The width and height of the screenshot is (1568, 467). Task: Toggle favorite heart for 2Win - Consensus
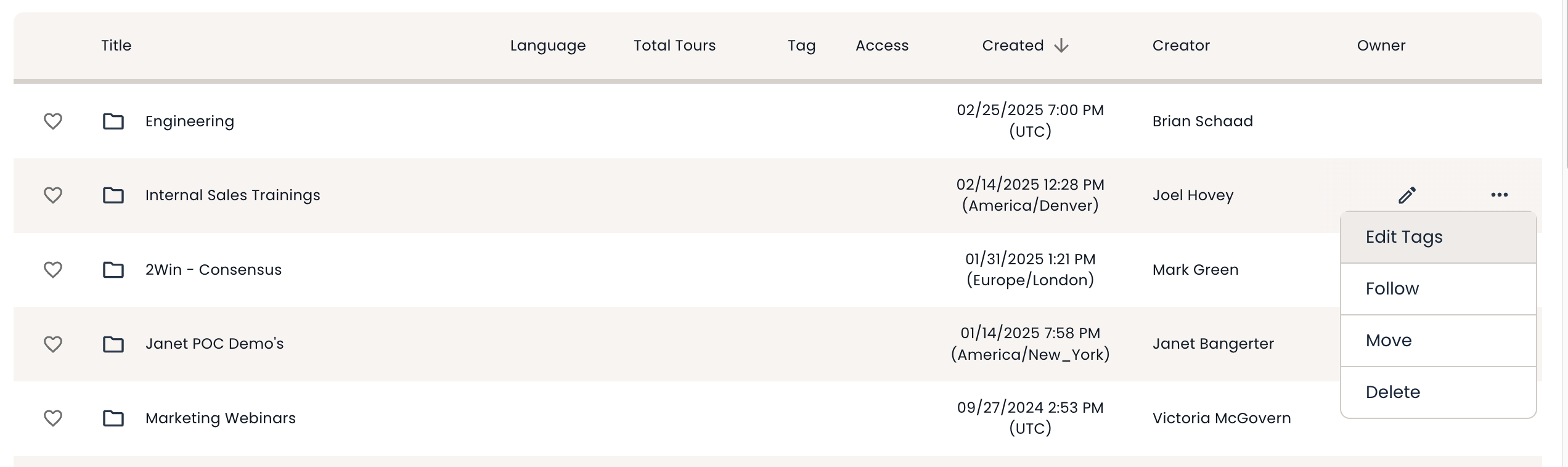(x=53, y=270)
